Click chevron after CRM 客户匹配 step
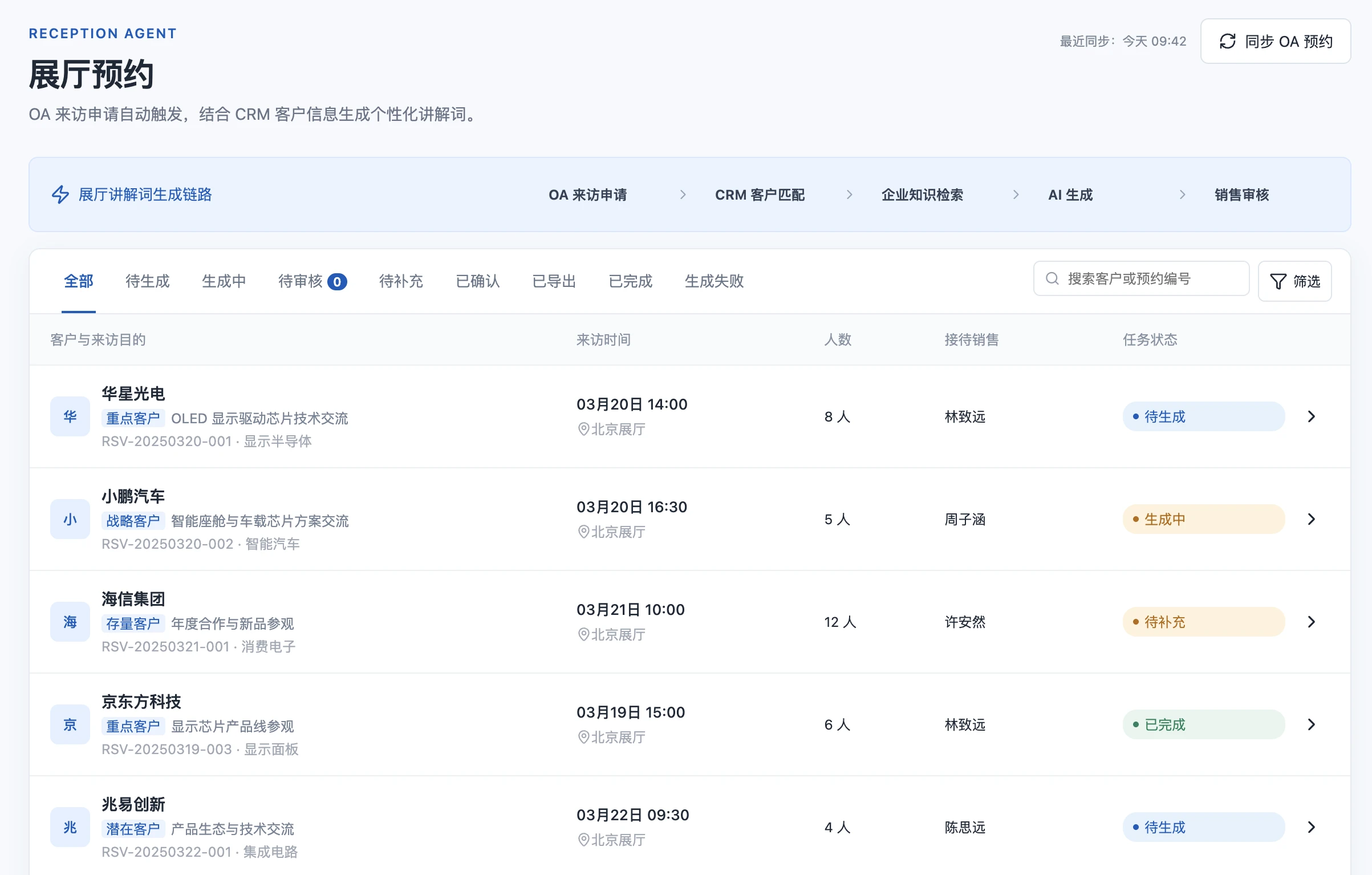Viewport: 1372px width, 875px height. 850,195
